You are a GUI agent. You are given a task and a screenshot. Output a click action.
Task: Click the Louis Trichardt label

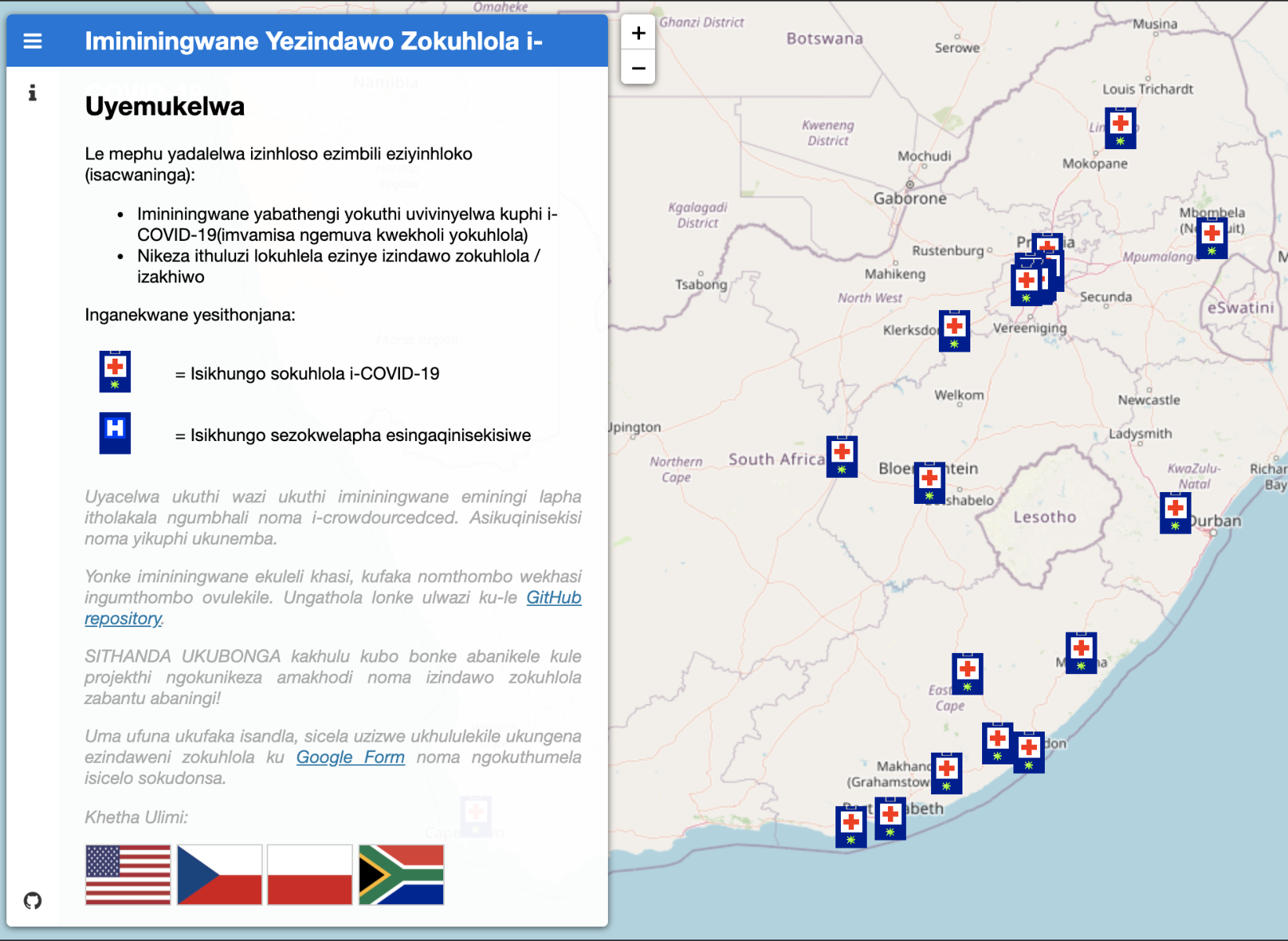click(x=1148, y=89)
